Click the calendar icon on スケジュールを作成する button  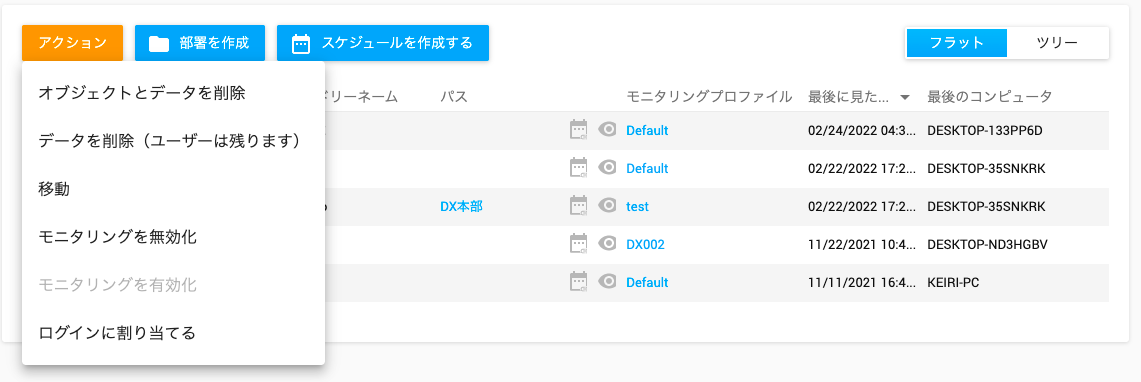301,44
